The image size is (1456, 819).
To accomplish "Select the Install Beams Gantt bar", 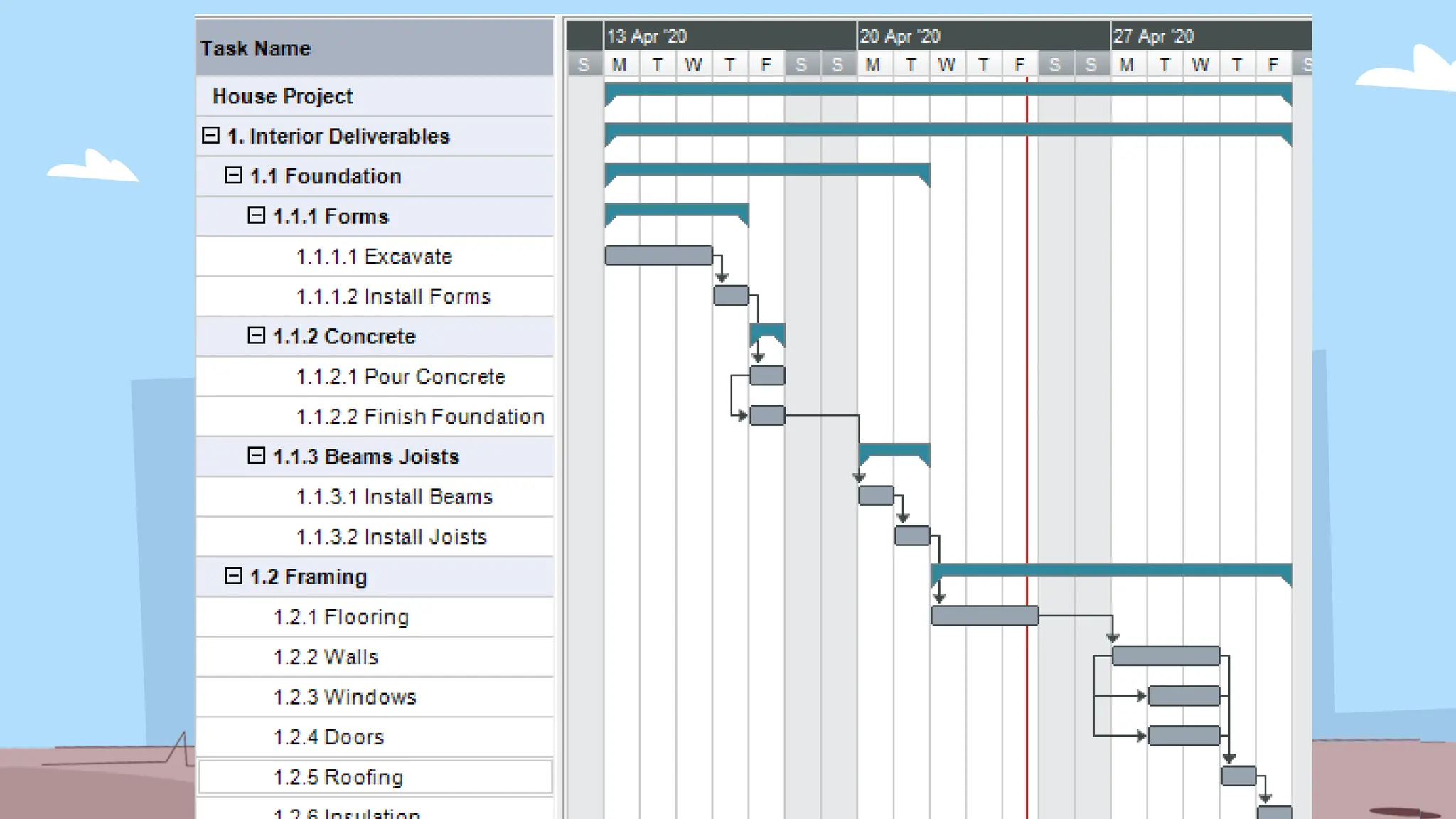I will point(876,496).
